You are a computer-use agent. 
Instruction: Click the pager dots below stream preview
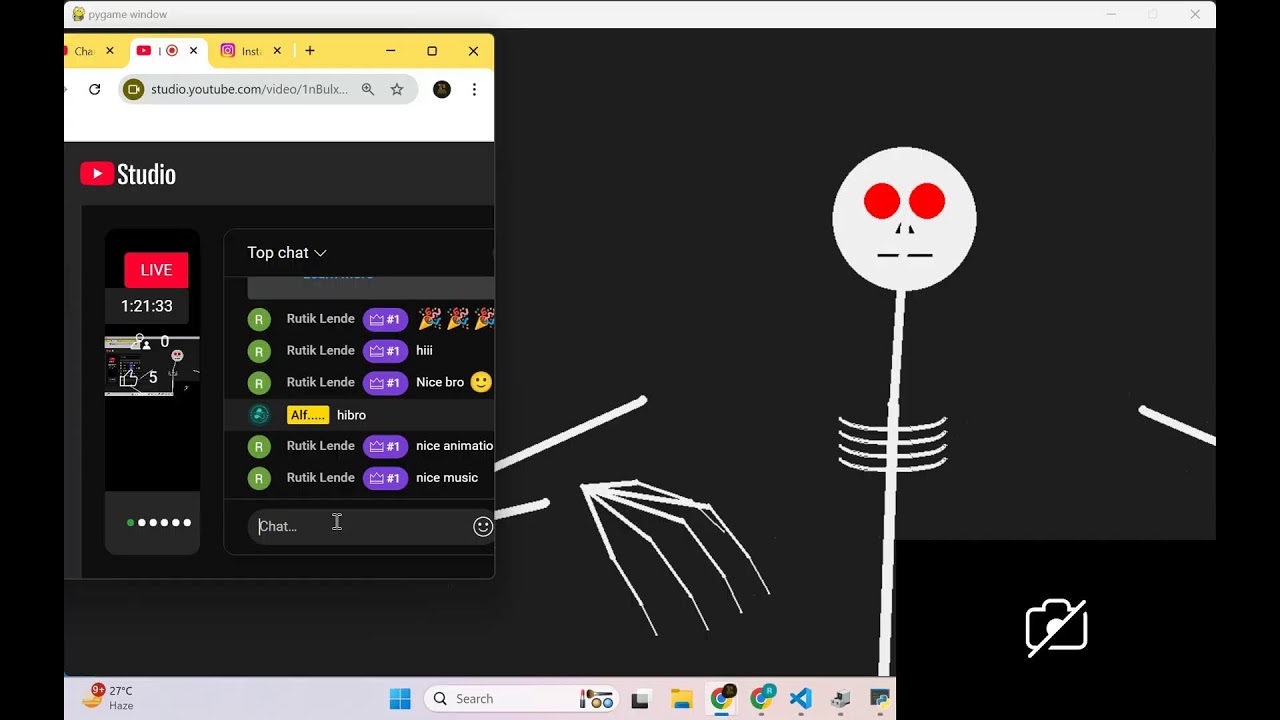(159, 522)
